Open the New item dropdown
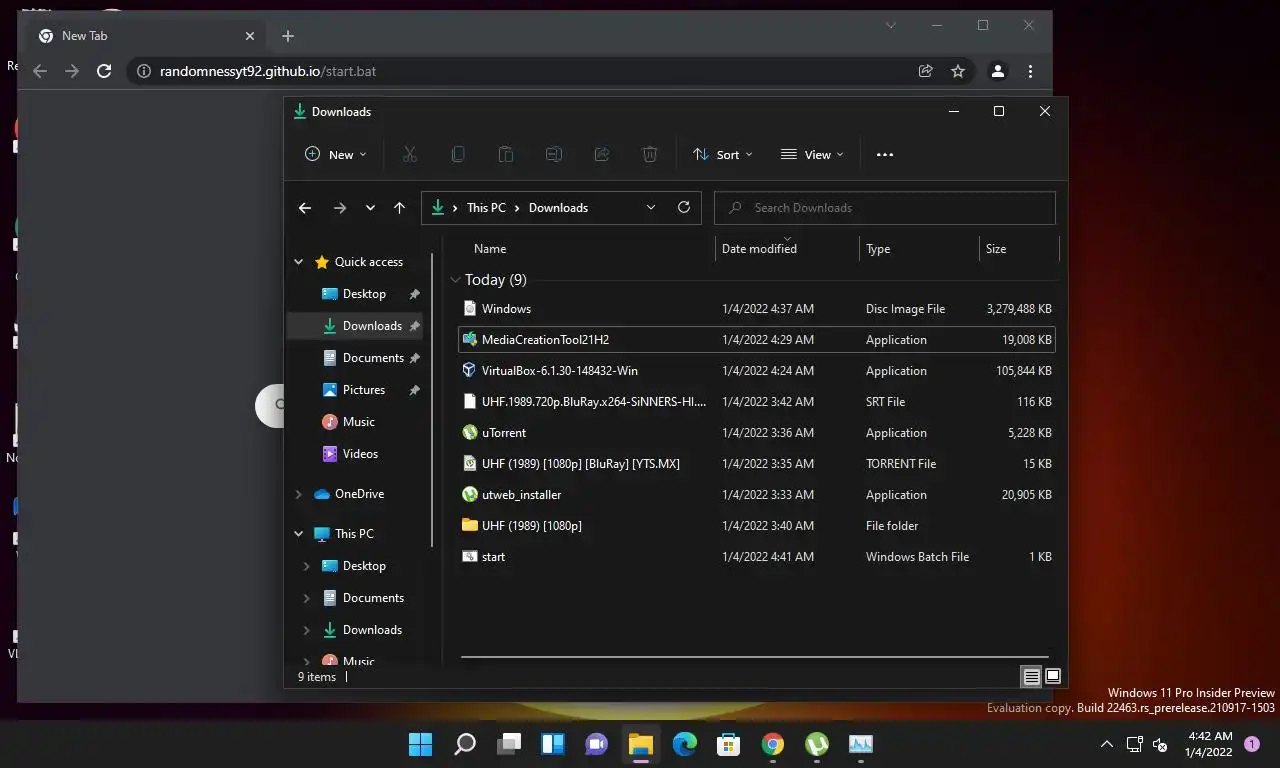1280x768 pixels. (x=336, y=154)
